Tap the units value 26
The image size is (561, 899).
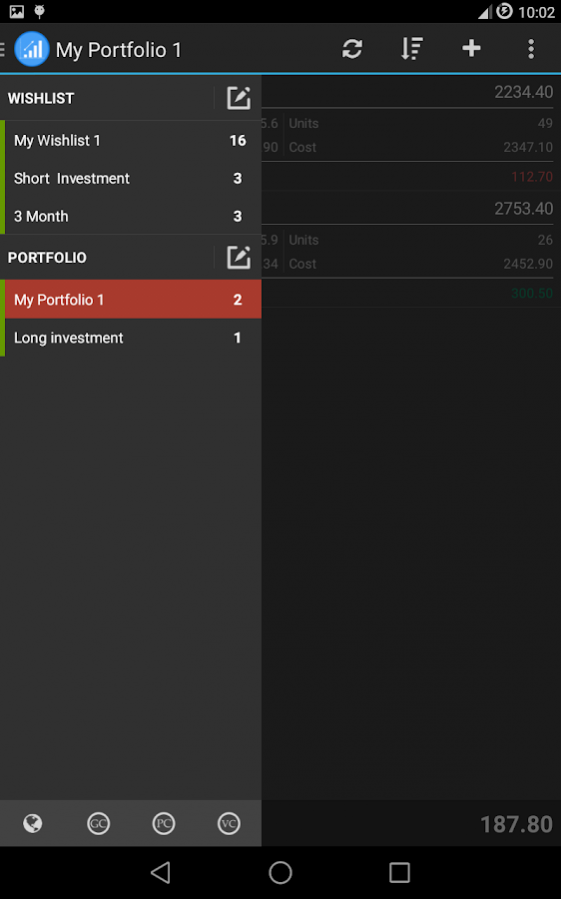[x=545, y=240]
